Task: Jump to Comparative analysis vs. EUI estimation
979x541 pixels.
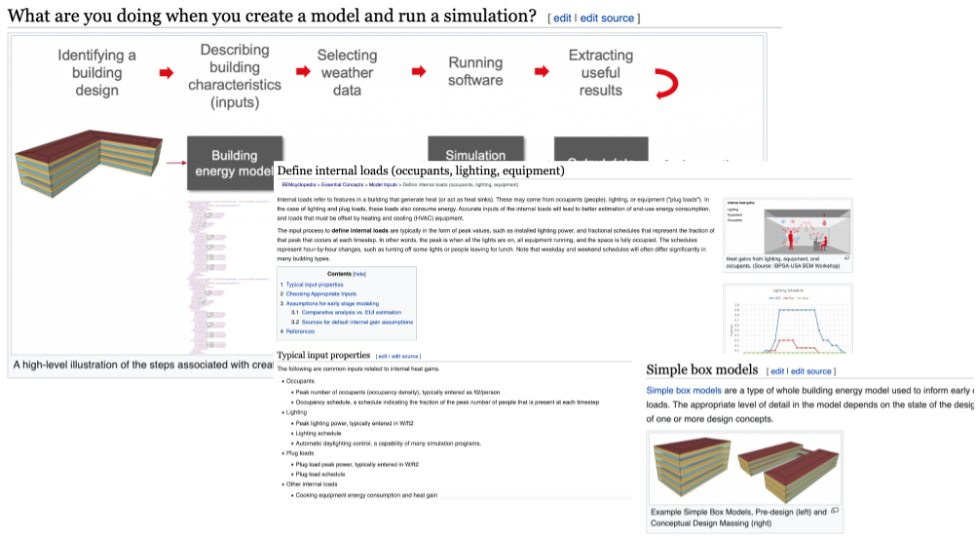Action: pos(352,312)
